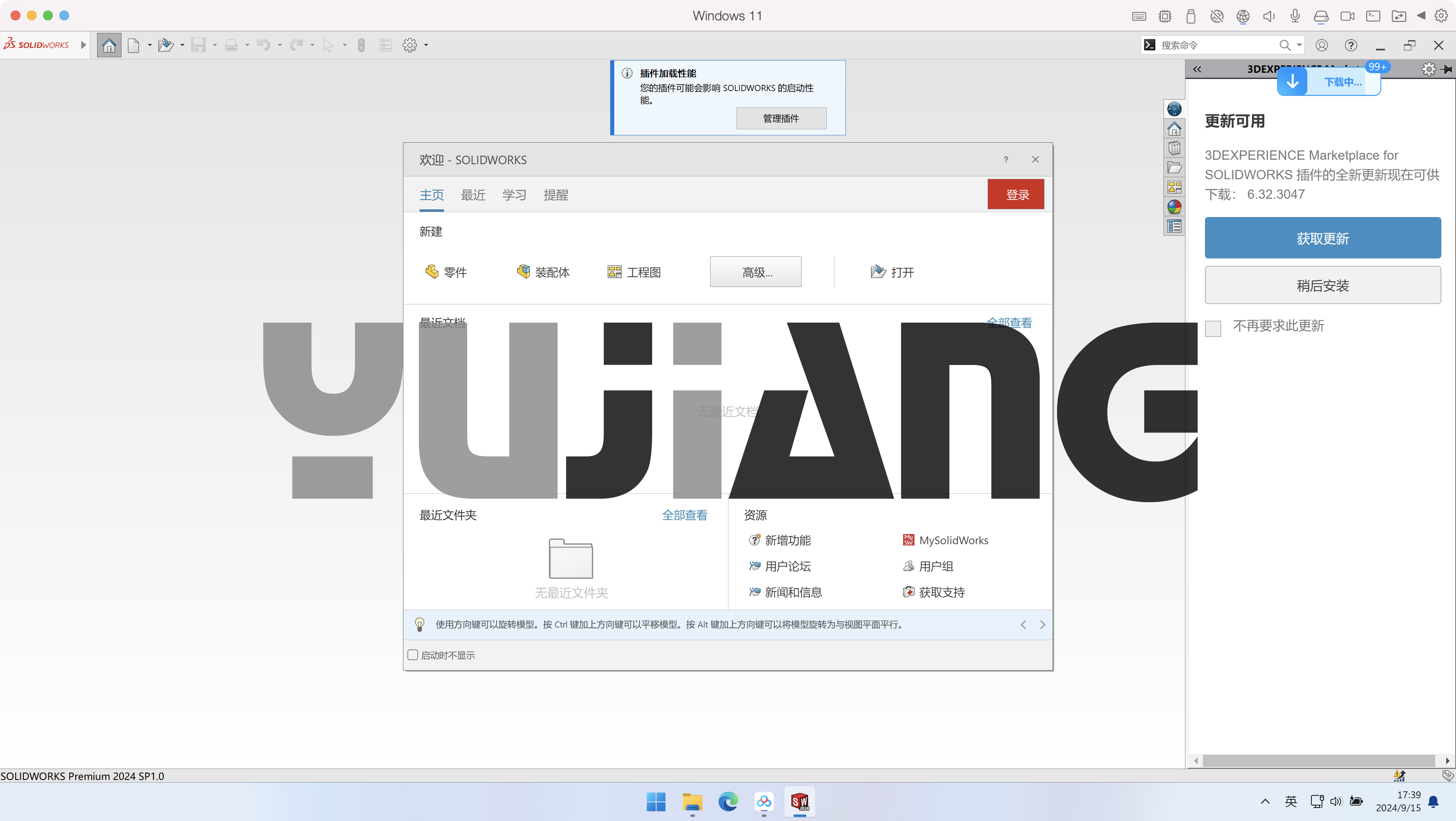Expand the Options gear dropdown arrow
The height and width of the screenshot is (821, 1456).
[x=426, y=45]
